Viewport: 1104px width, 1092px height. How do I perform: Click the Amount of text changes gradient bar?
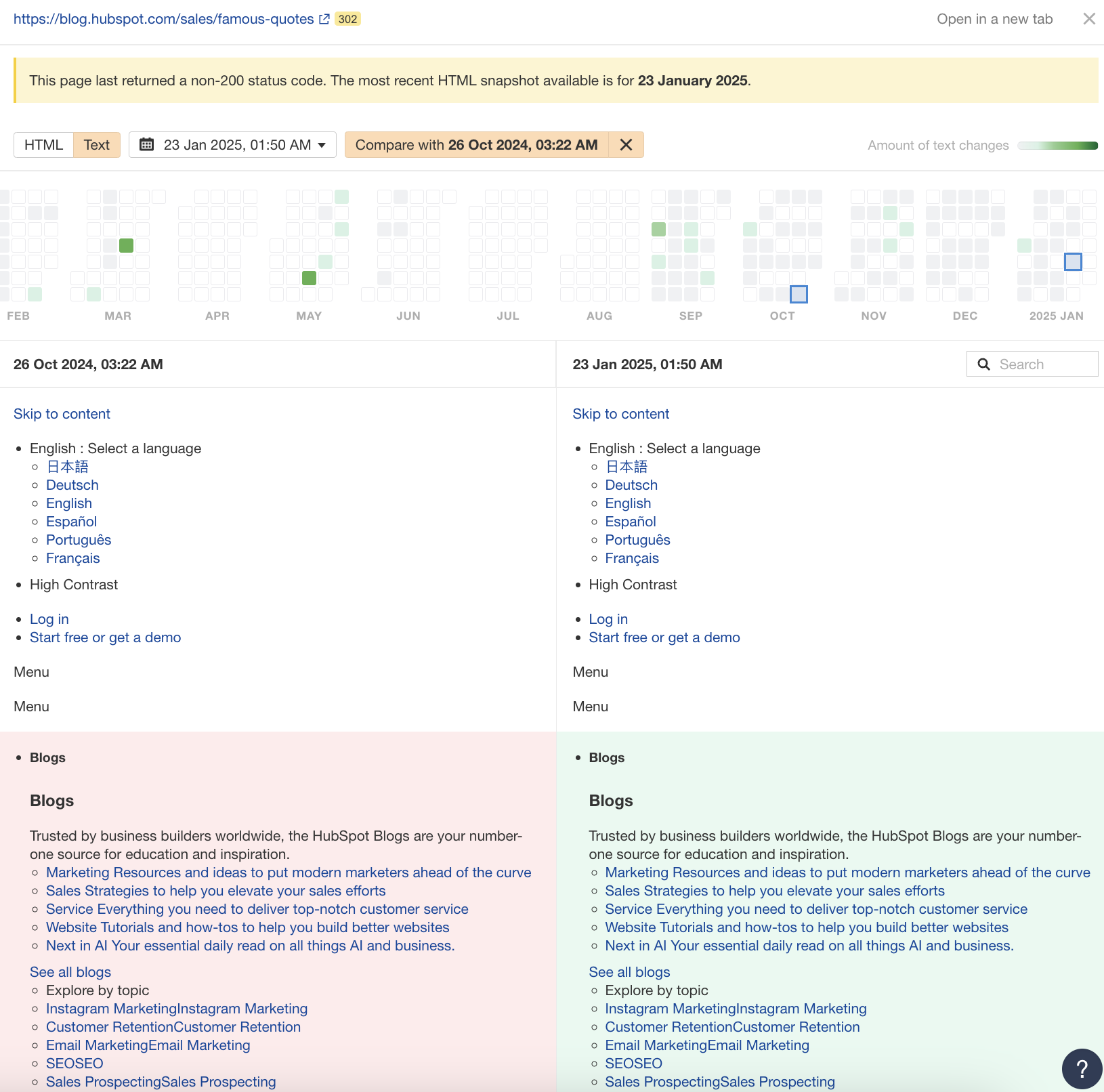point(1057,146)
